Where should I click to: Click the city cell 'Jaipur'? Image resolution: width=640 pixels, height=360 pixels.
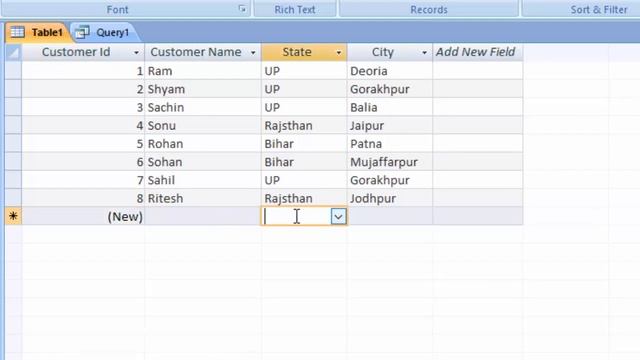point(390,125)
